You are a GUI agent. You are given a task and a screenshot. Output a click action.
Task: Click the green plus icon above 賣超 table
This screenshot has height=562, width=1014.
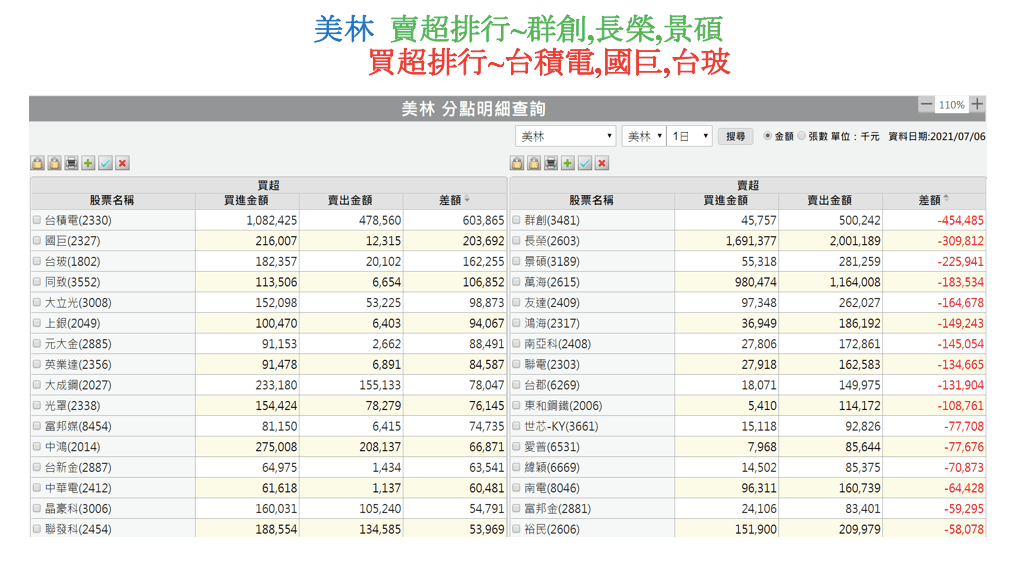568,163
